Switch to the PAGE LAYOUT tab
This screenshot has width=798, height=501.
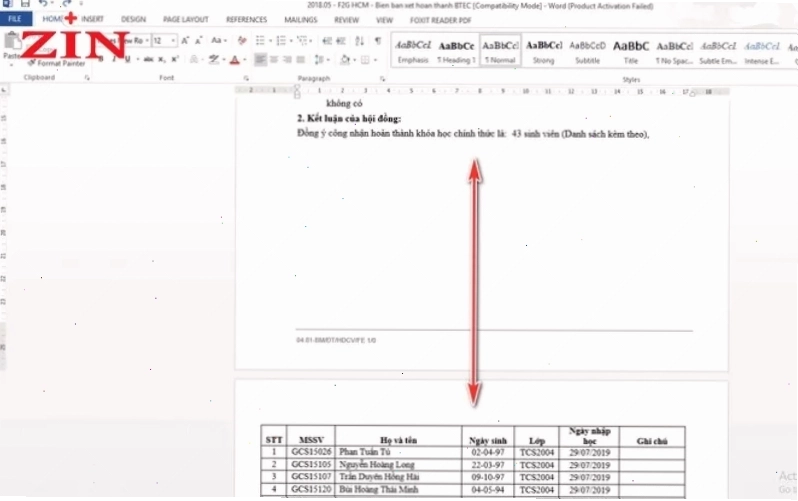(186, 19)
